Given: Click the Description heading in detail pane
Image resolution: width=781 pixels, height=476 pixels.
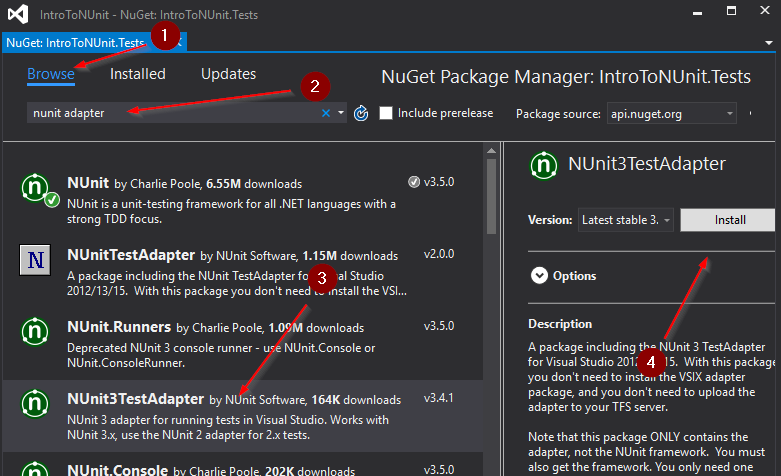Looking at the screenshot, I should point(560,324).
